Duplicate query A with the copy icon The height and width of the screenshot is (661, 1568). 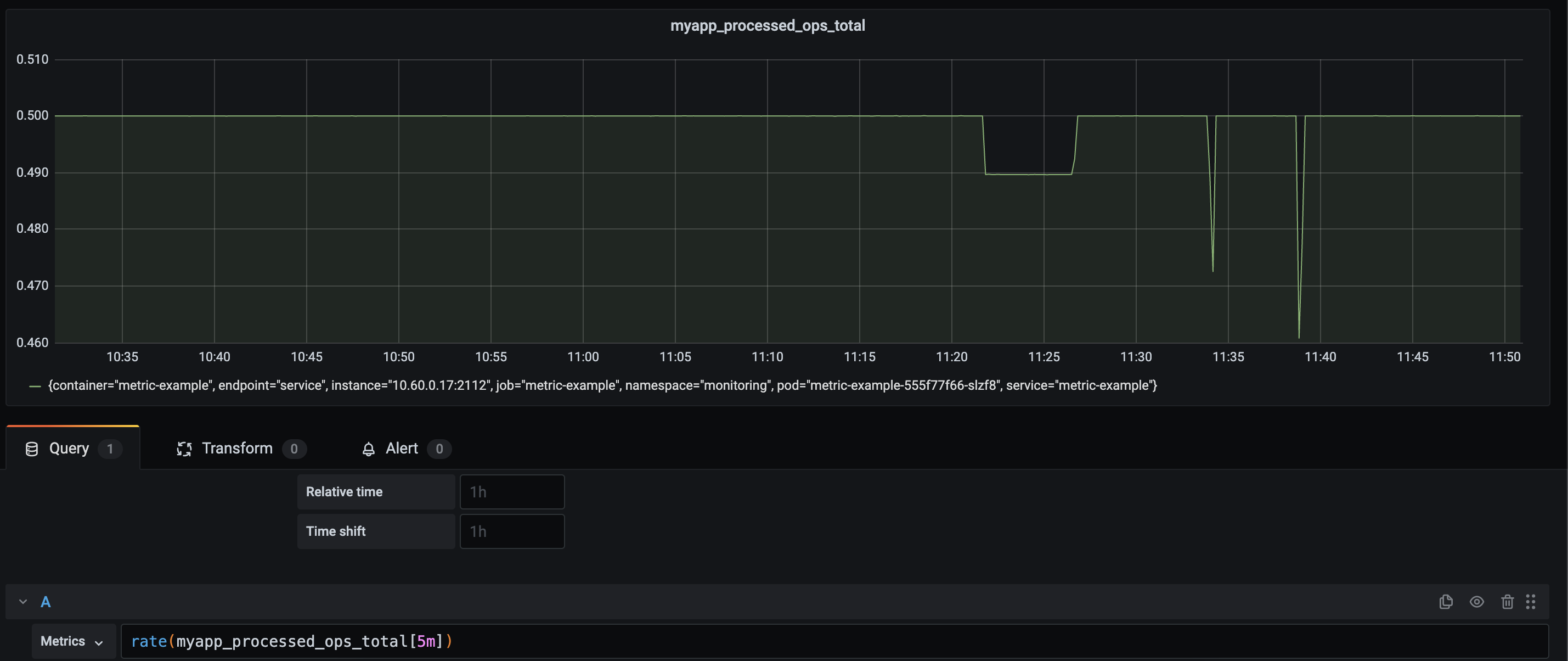coord(1446,602)
